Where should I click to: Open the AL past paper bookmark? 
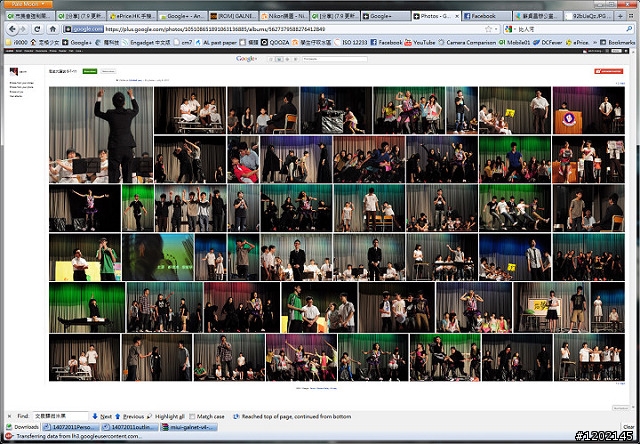[216, 42]
